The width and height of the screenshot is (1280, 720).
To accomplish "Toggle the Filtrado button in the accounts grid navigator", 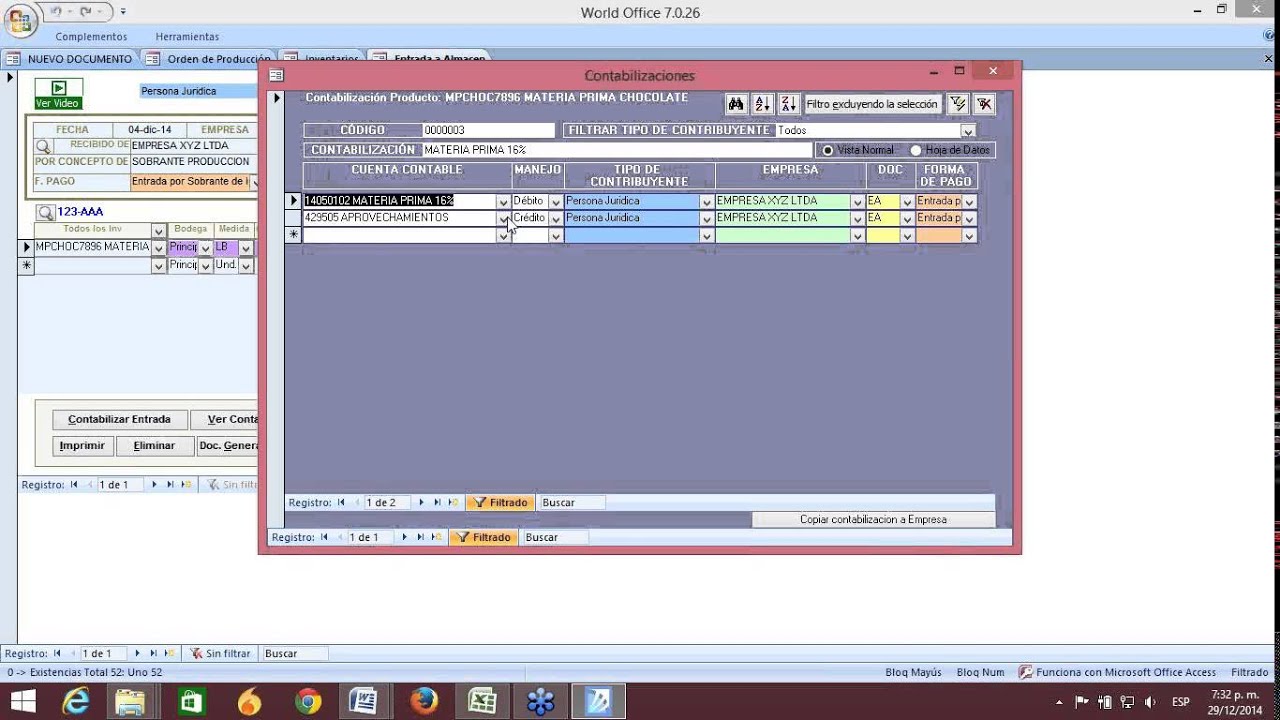I will pyautogui.click(x=500, y=503).
